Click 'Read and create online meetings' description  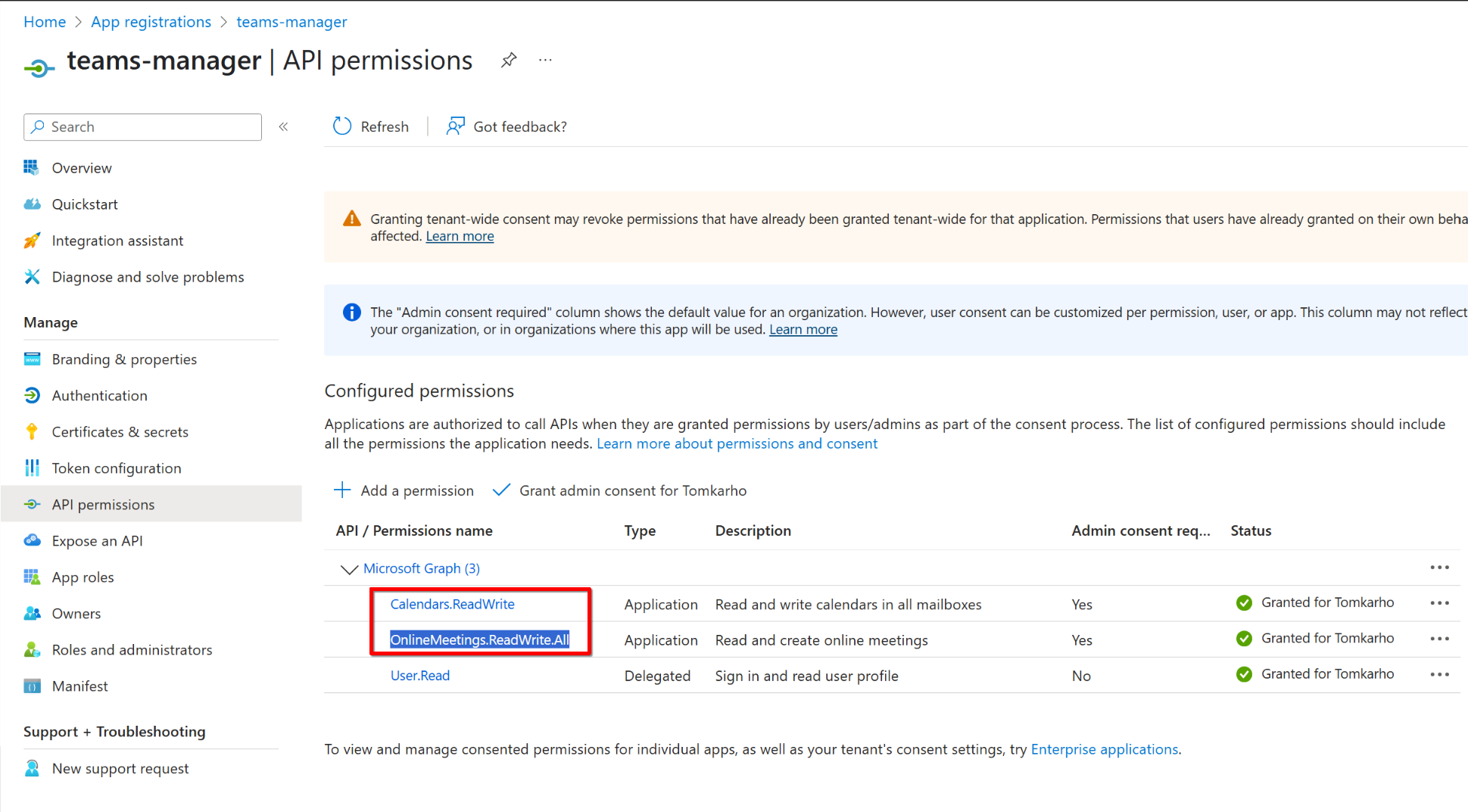coord(821,640)
